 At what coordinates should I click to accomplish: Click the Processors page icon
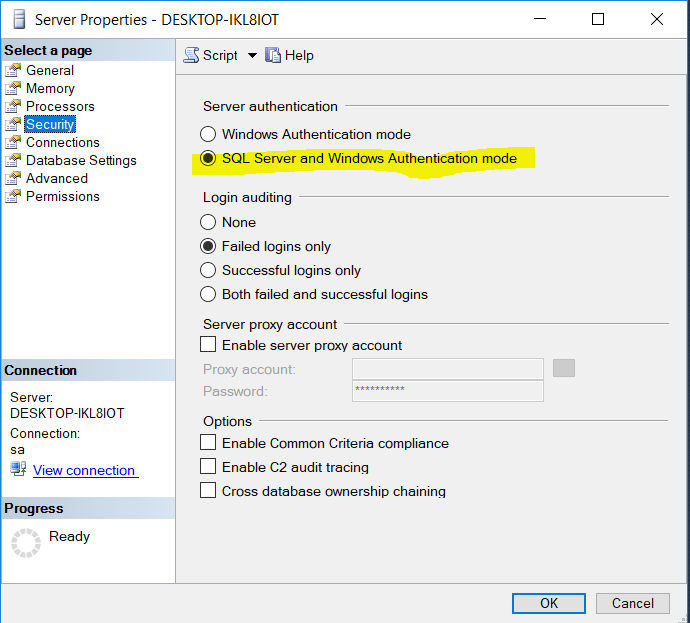pyautogui.click(x=13, y=106)
